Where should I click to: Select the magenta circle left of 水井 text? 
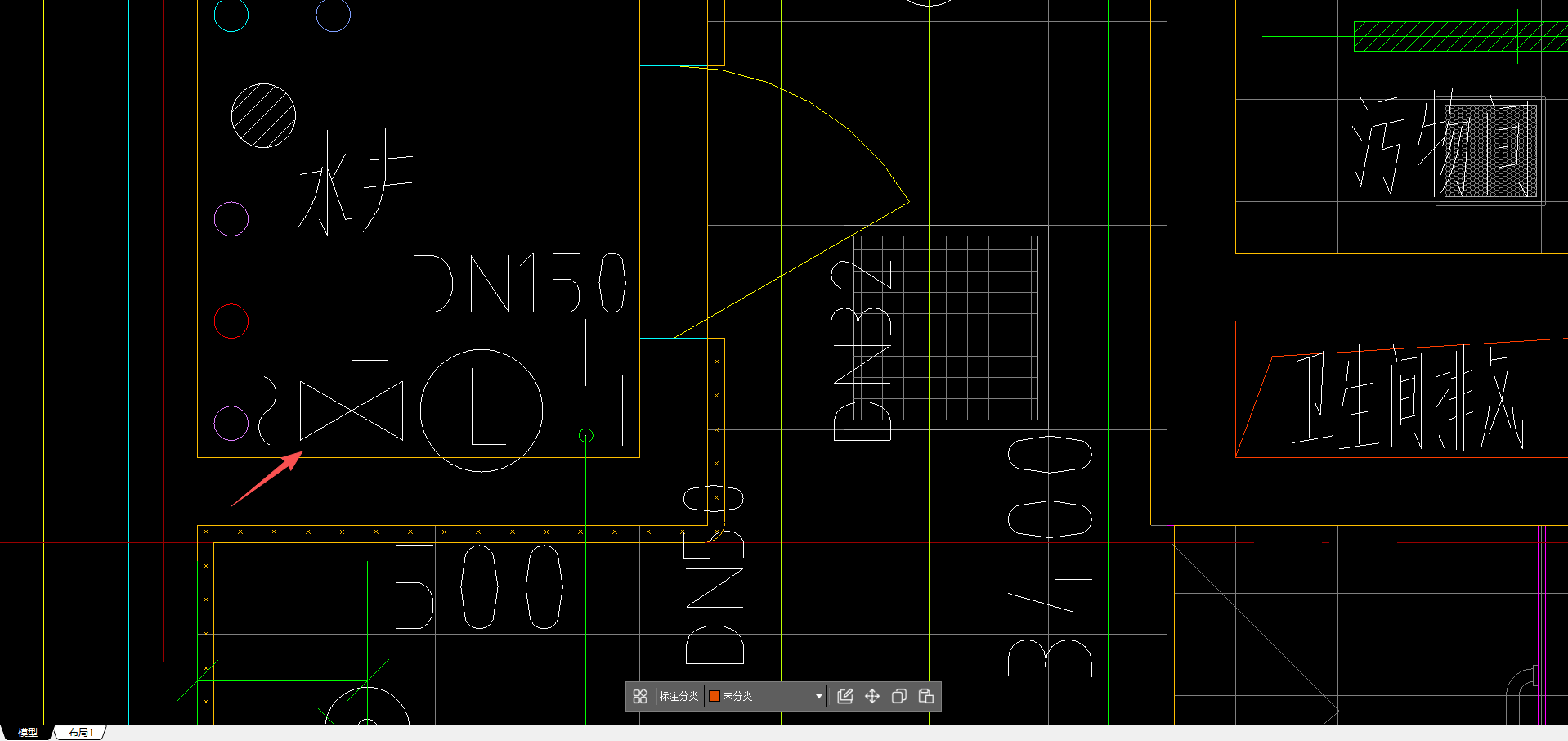click(x=231, y=218)
